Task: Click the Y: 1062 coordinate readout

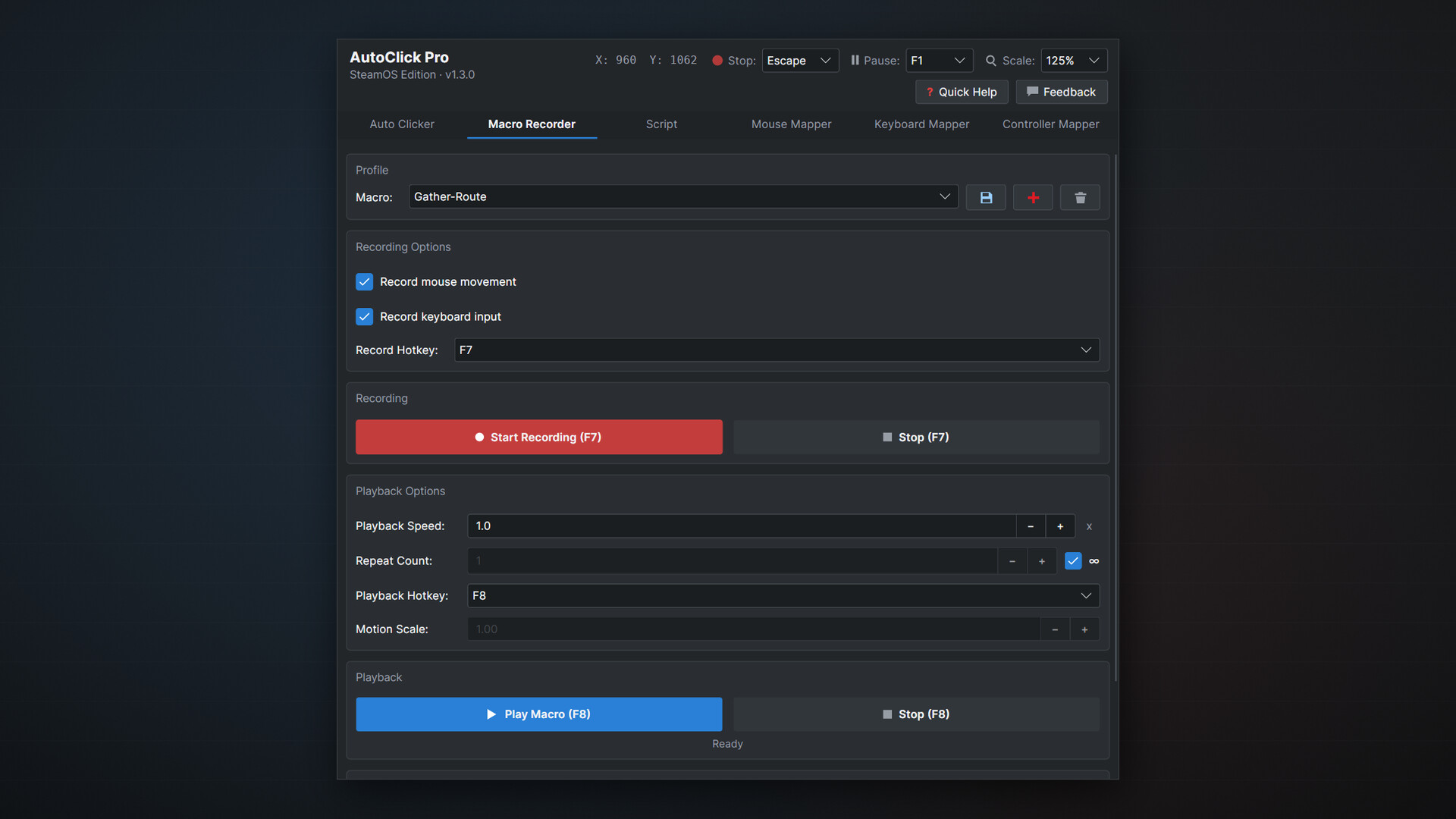Action: [673, 60]
